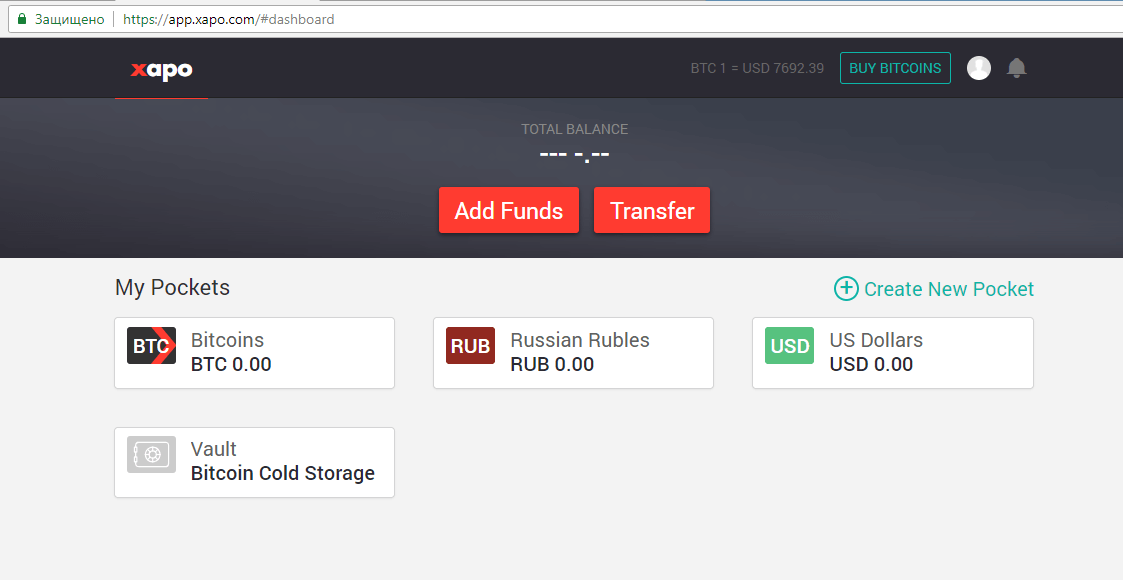Click the Create New Pocket link
This screenshot has height=580, width=1123.
934,289
